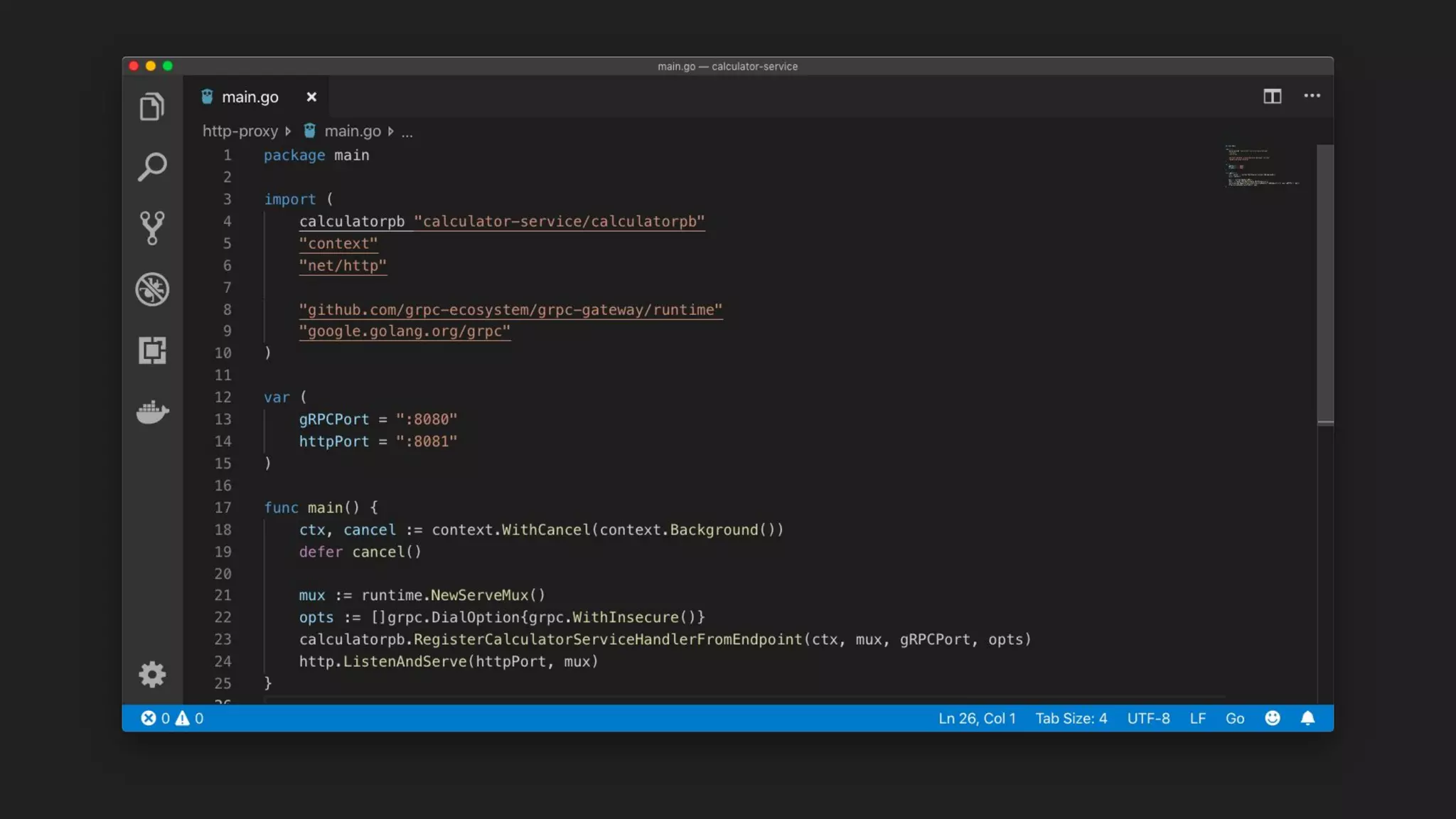Expand the main.go breadcrumb item
Screen dimensions: 1456x819
click(353, 131)
